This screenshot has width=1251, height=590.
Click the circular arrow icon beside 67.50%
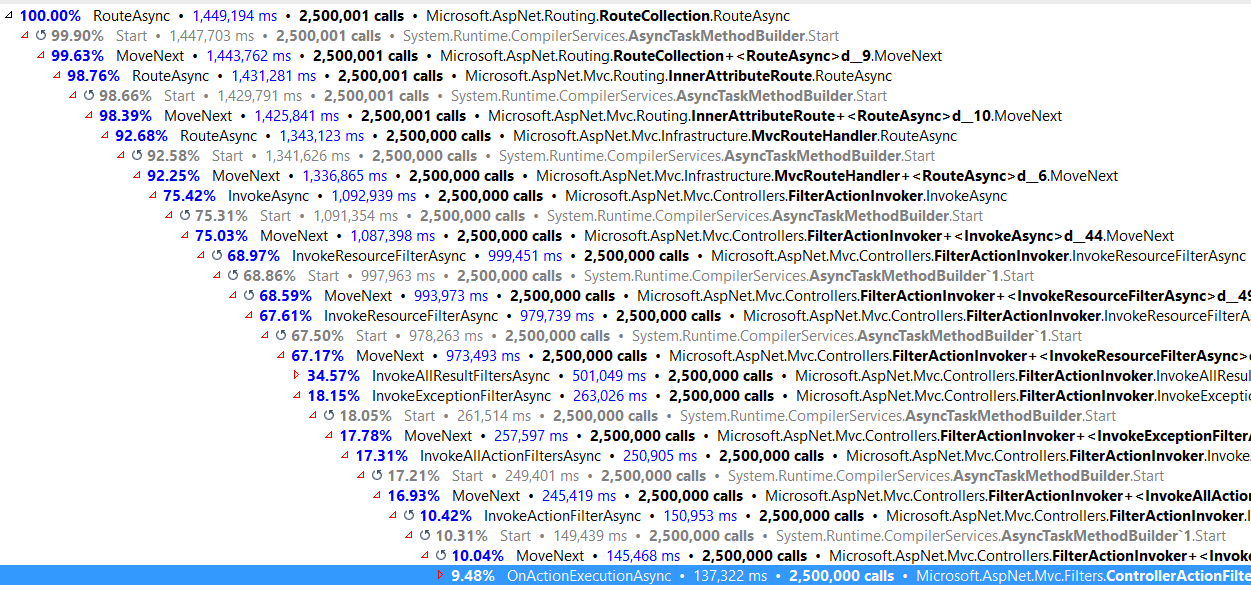click(281, 336)
